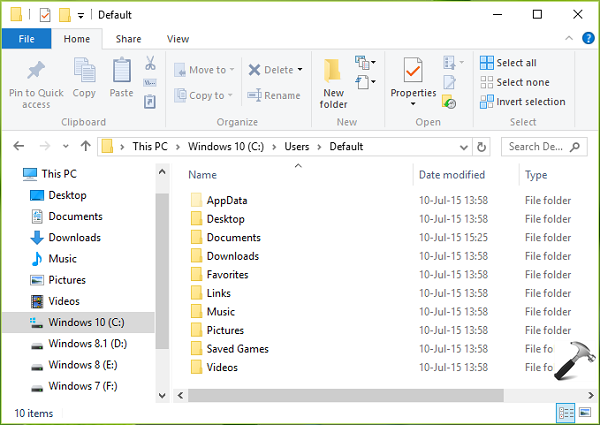Click the Copy icon in Clipboard group
Screen dimensions: 600x425
(84, 70)
